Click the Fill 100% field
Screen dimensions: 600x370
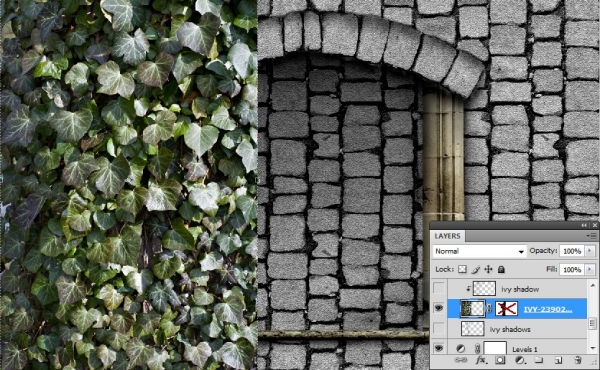pyautogui.click(x=572, y=269)
